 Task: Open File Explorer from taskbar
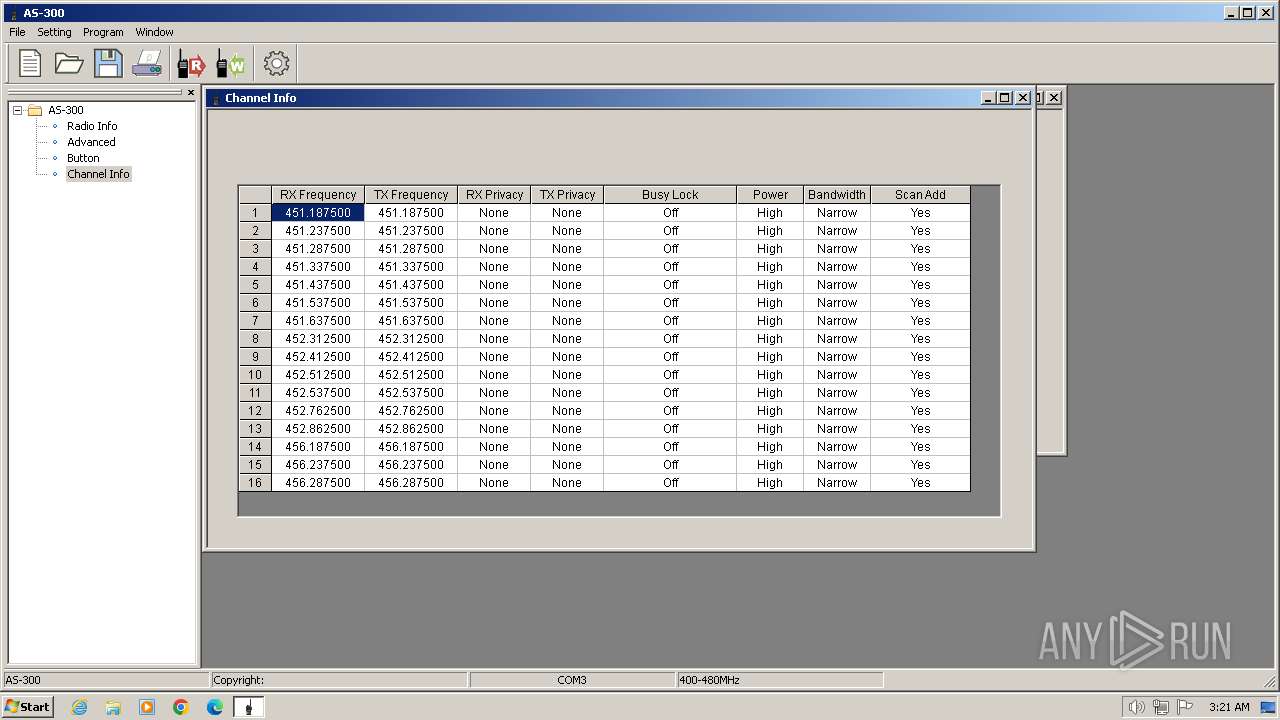pos(113,707)
